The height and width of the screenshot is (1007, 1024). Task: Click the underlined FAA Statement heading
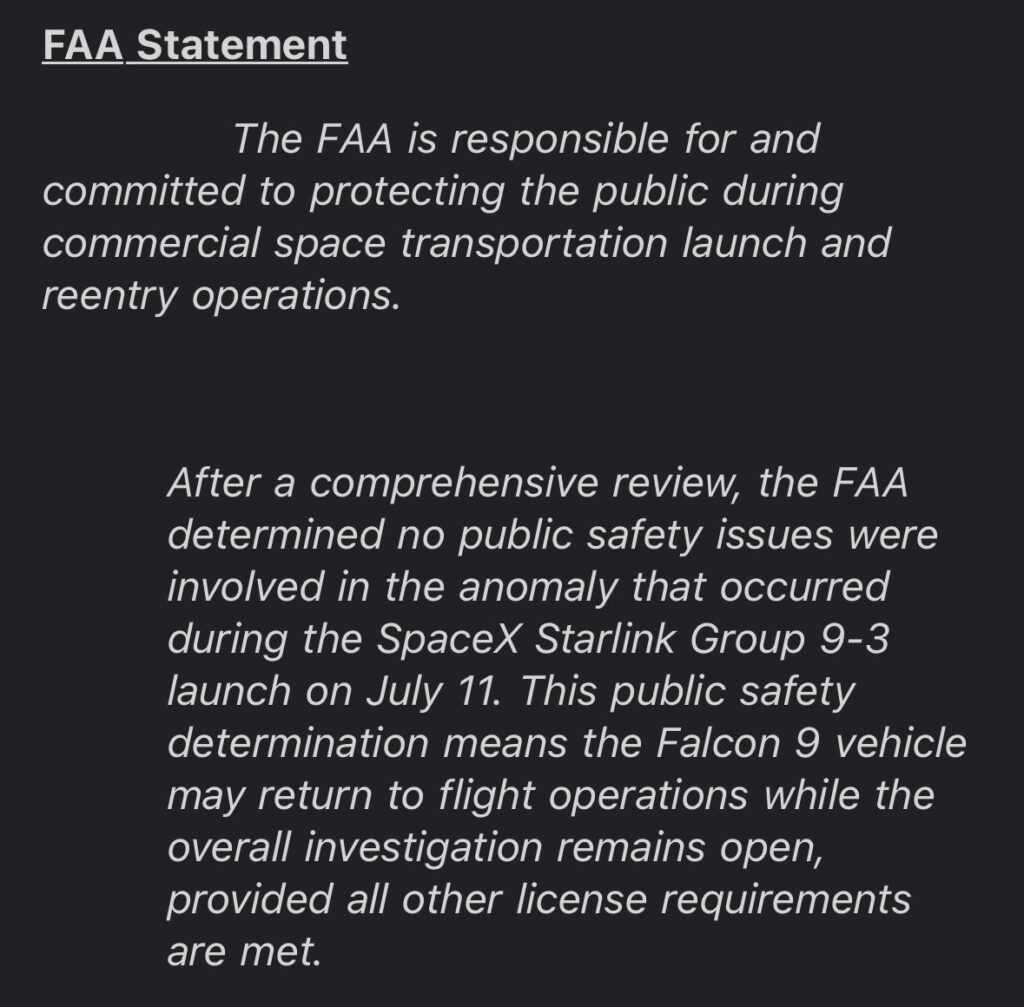pos(195,45)
